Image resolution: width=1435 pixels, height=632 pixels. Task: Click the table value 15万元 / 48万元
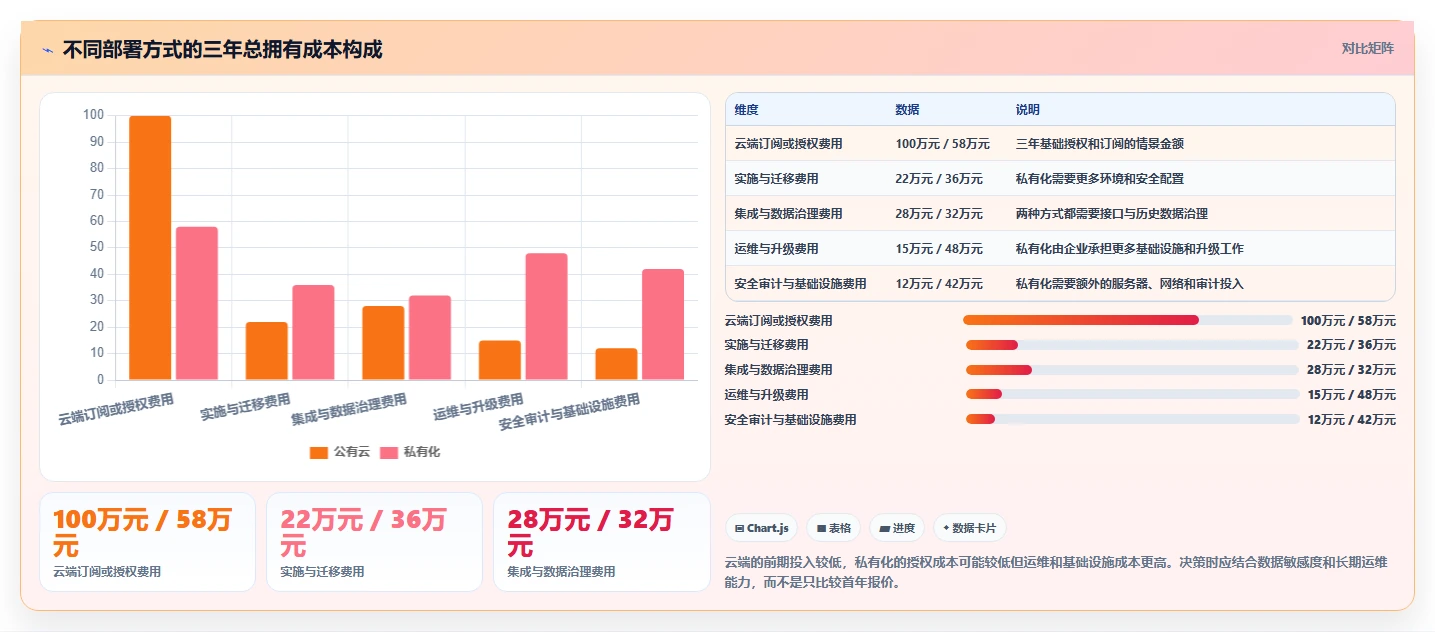point(939,249)
